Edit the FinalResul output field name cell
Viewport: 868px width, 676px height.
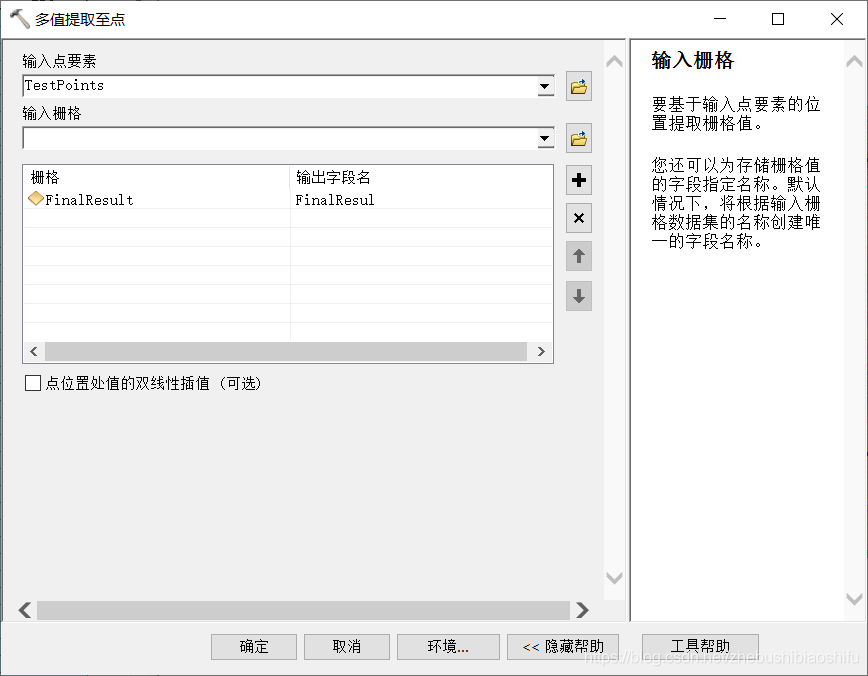coord(421,200)
